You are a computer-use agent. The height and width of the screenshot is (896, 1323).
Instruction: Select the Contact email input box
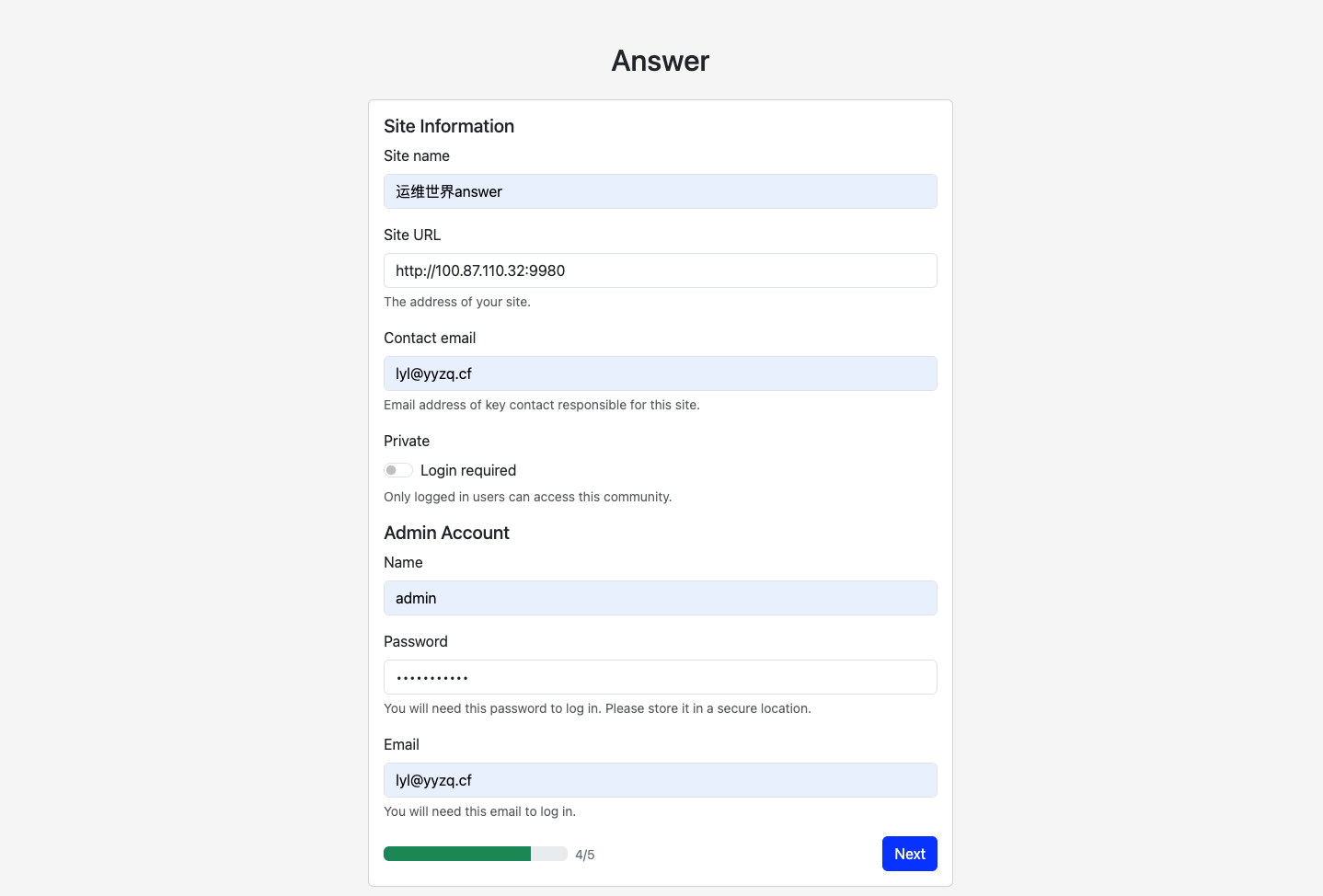(x=660, y=373)
